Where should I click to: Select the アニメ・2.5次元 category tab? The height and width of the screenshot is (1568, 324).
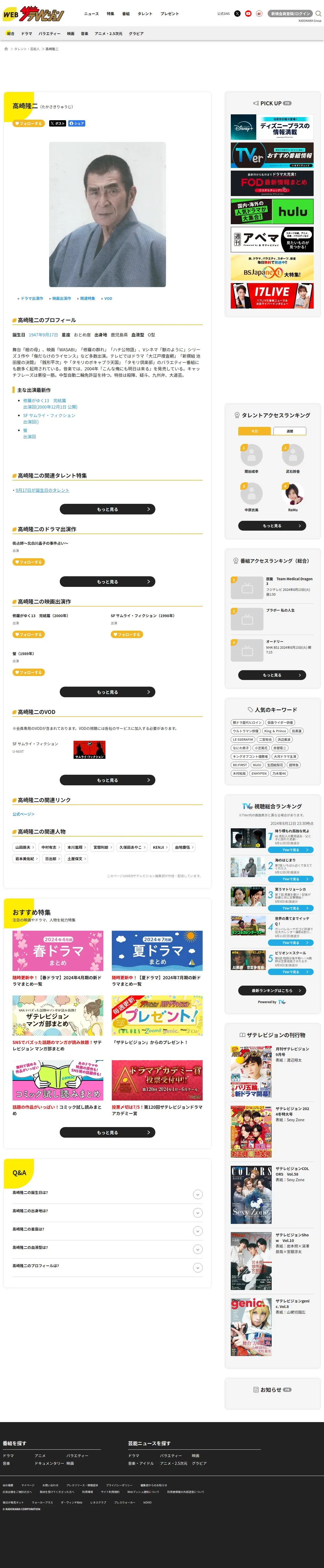point(108,33)
